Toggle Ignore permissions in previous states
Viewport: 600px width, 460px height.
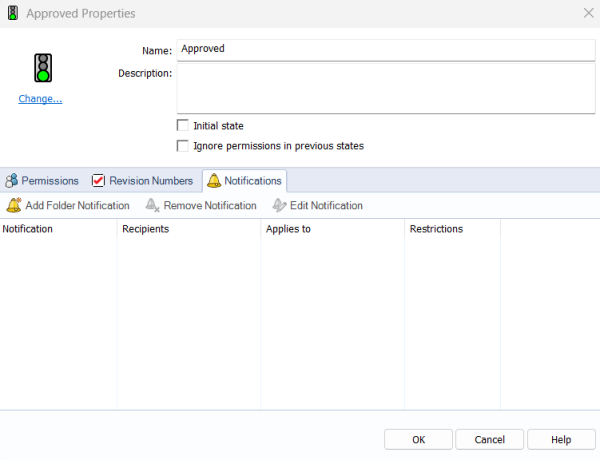pyautogui.click(x=182, y=146)
